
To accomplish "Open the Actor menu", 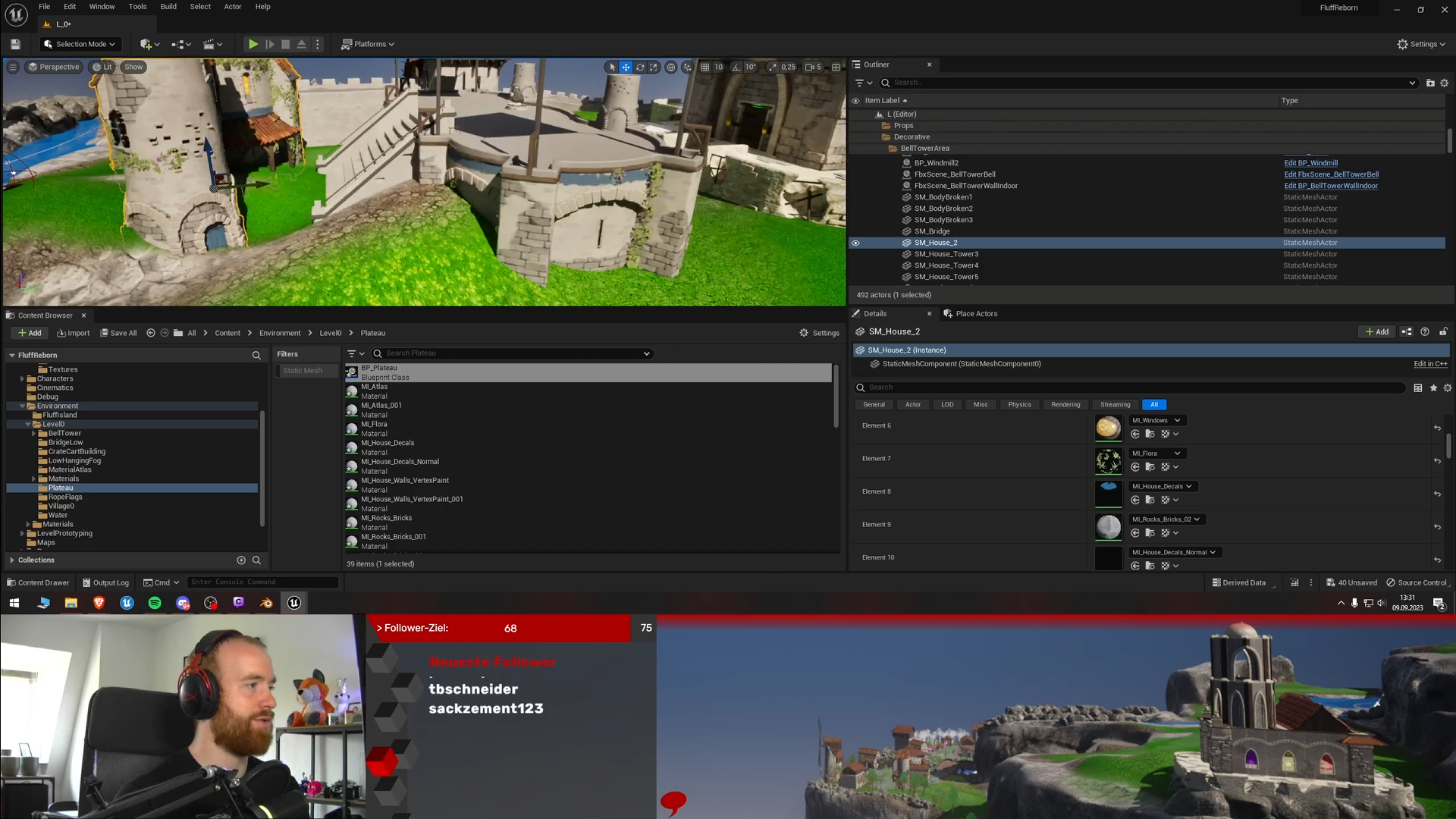I will (x=233, y=7).
